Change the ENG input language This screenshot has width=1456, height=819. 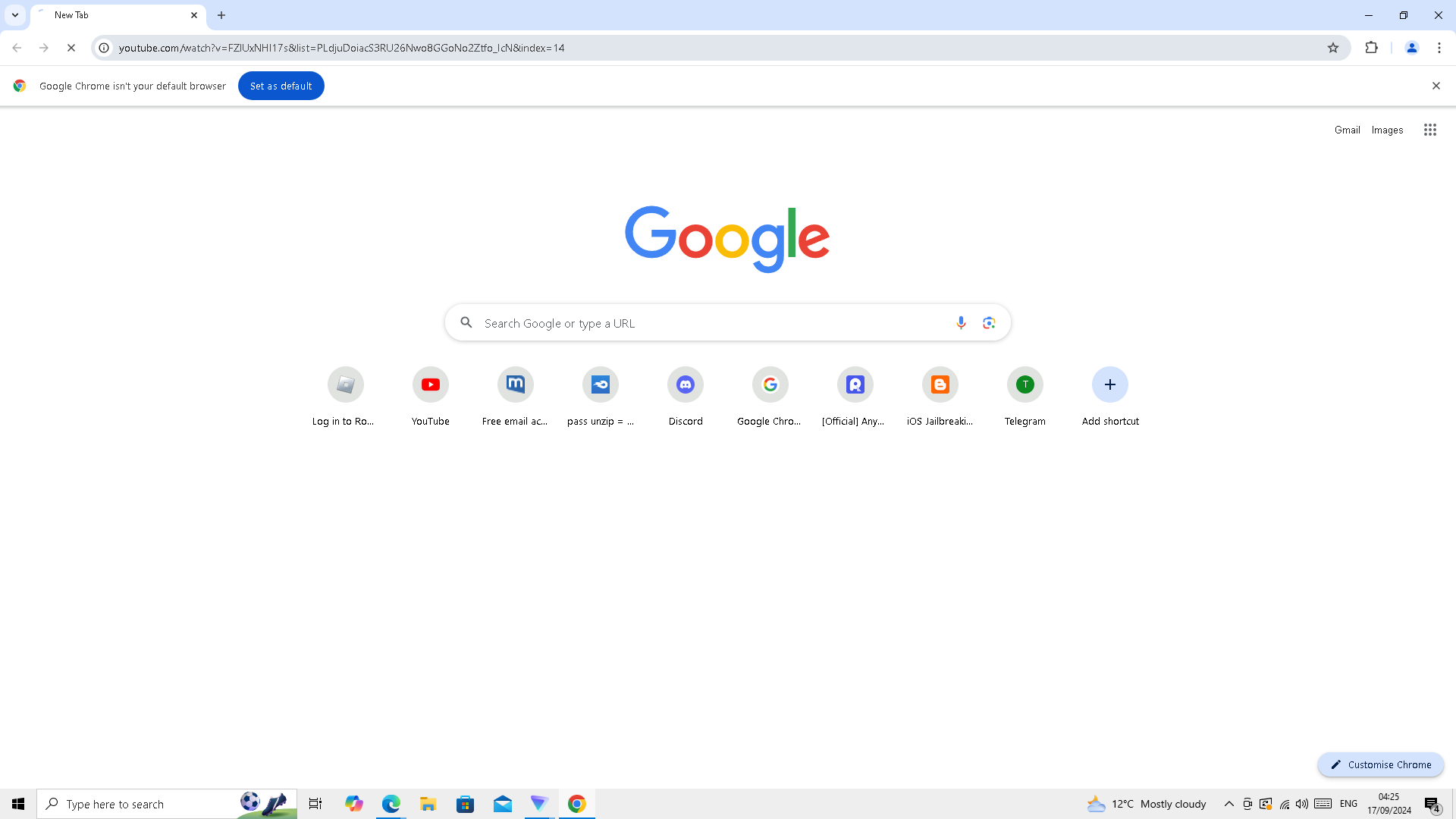click(x=1349, y=804)
